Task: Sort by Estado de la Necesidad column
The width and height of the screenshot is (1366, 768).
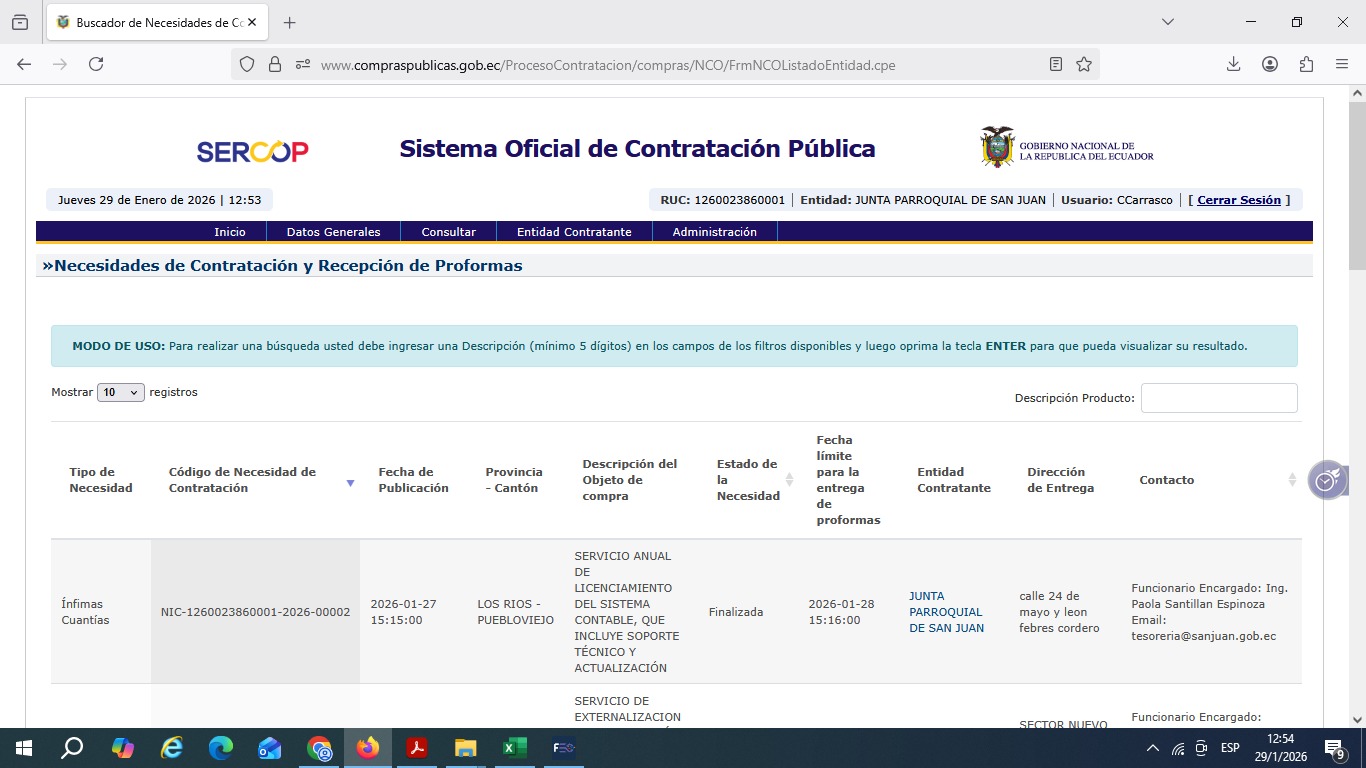Action: pos(789,480)
